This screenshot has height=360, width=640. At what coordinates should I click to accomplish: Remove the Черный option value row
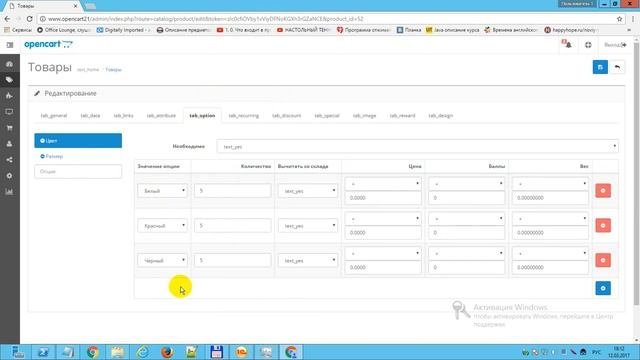(603, 260)
